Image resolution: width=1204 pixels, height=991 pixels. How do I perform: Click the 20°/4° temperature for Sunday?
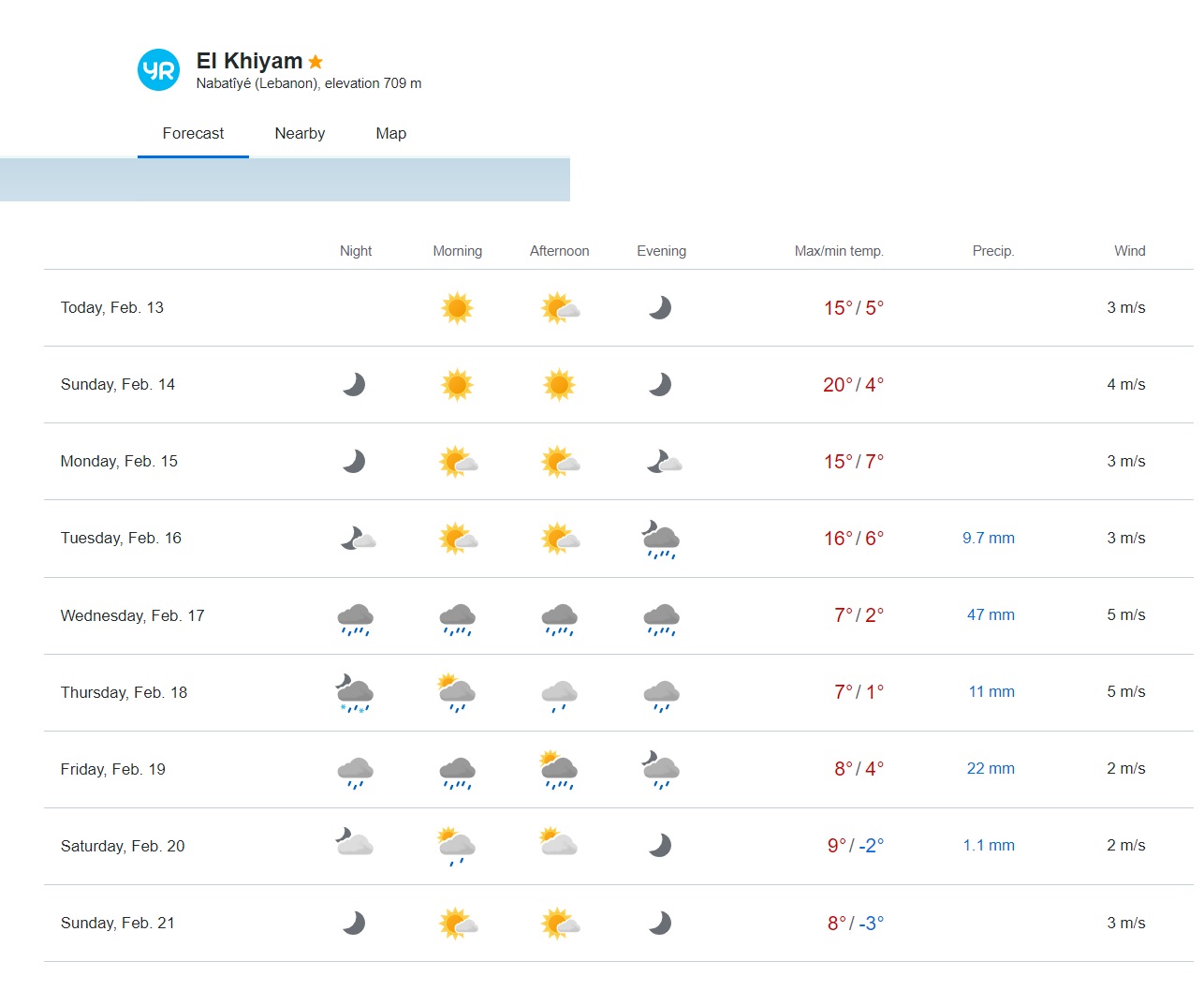[853, 385]
